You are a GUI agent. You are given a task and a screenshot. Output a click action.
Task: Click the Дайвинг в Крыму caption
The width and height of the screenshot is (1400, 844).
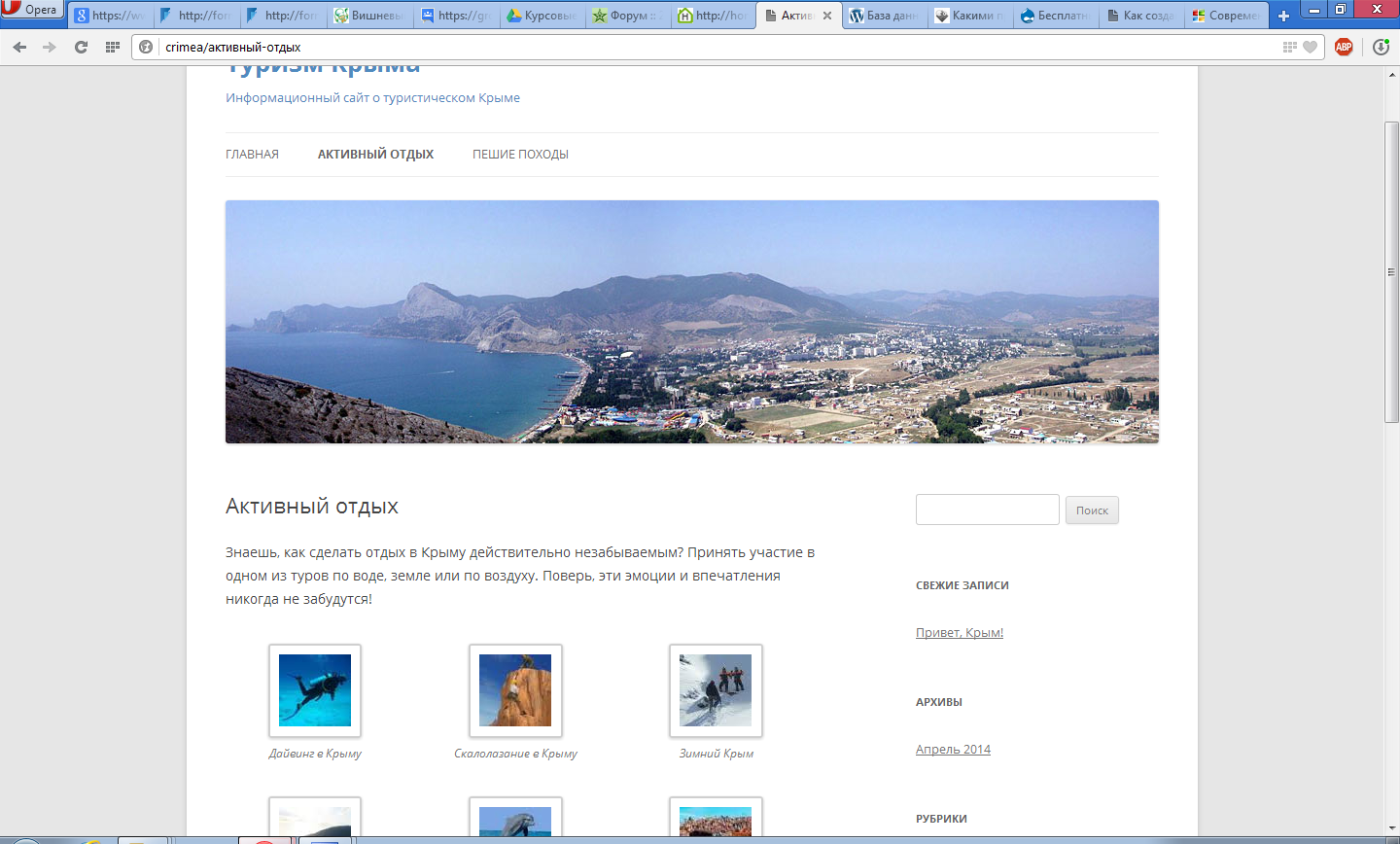tap(315, 754)
